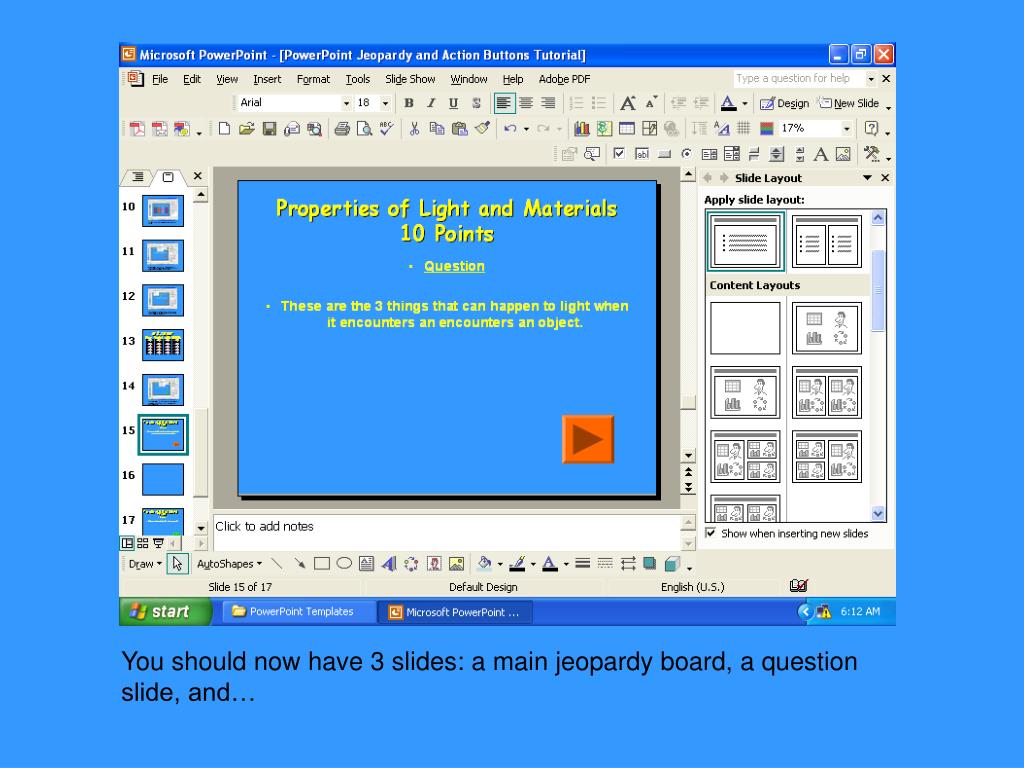The width and height of the screenshot is (1024, 768).
Task: Draw an oval shape in Drawing toolbar
Action: pos(344,564)
